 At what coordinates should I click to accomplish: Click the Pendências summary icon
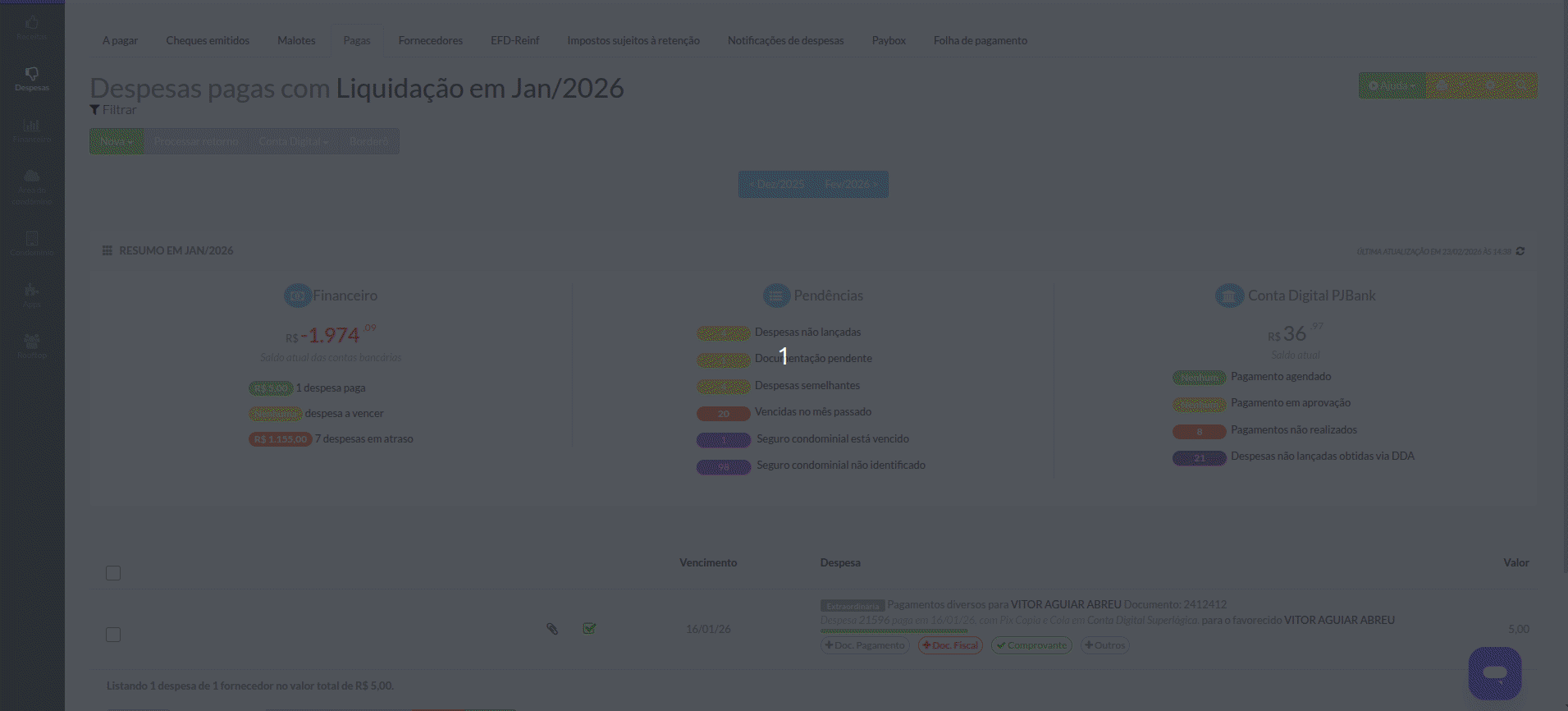(776, 296)
